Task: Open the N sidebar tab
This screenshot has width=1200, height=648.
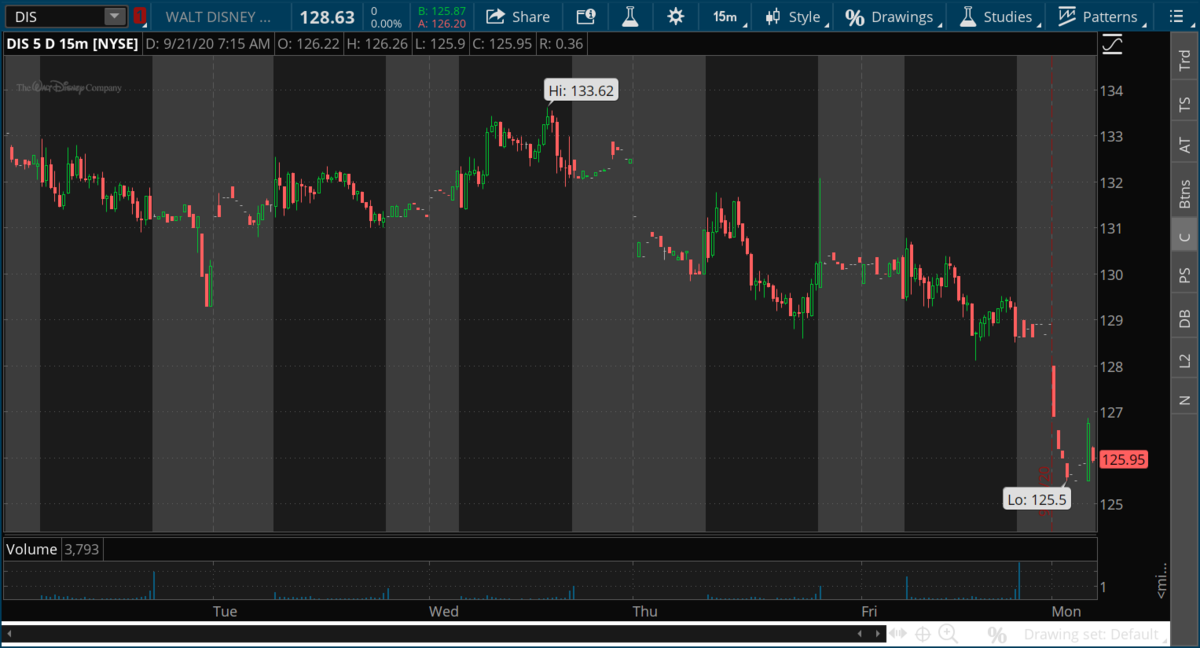Action: pos(1185,400)
